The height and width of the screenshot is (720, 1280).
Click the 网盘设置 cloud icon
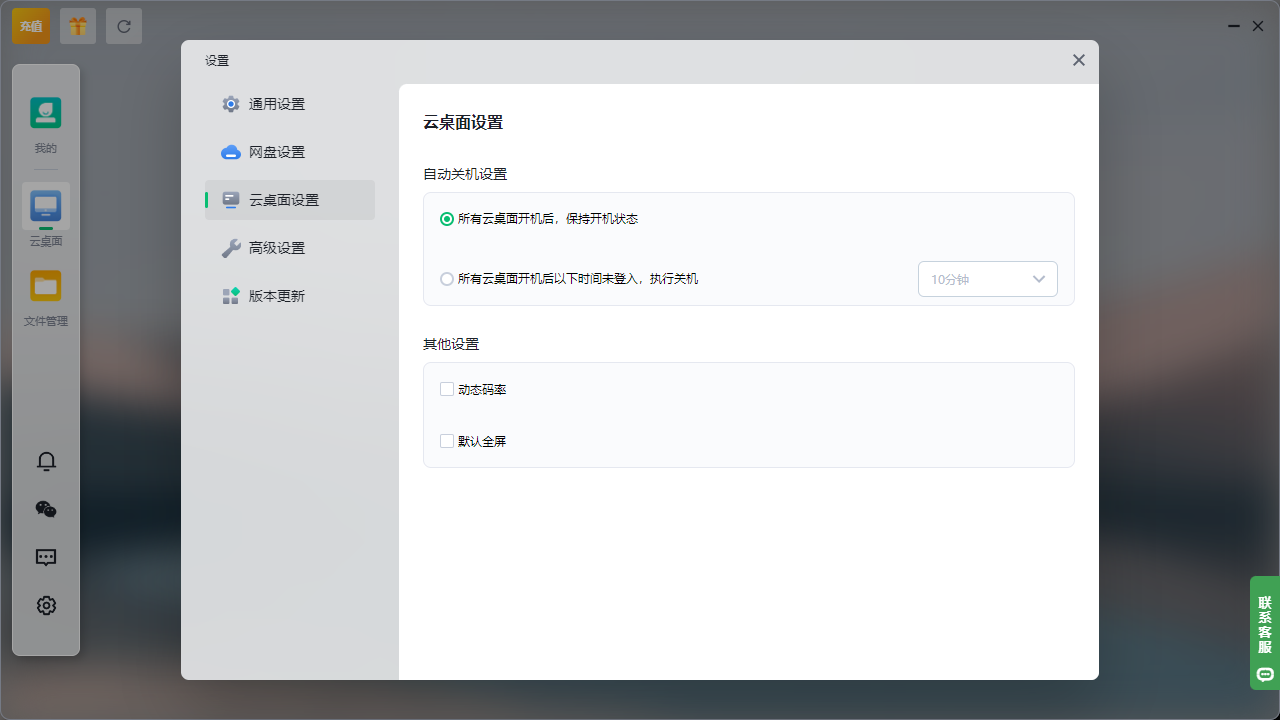click(x=231, y=152)
